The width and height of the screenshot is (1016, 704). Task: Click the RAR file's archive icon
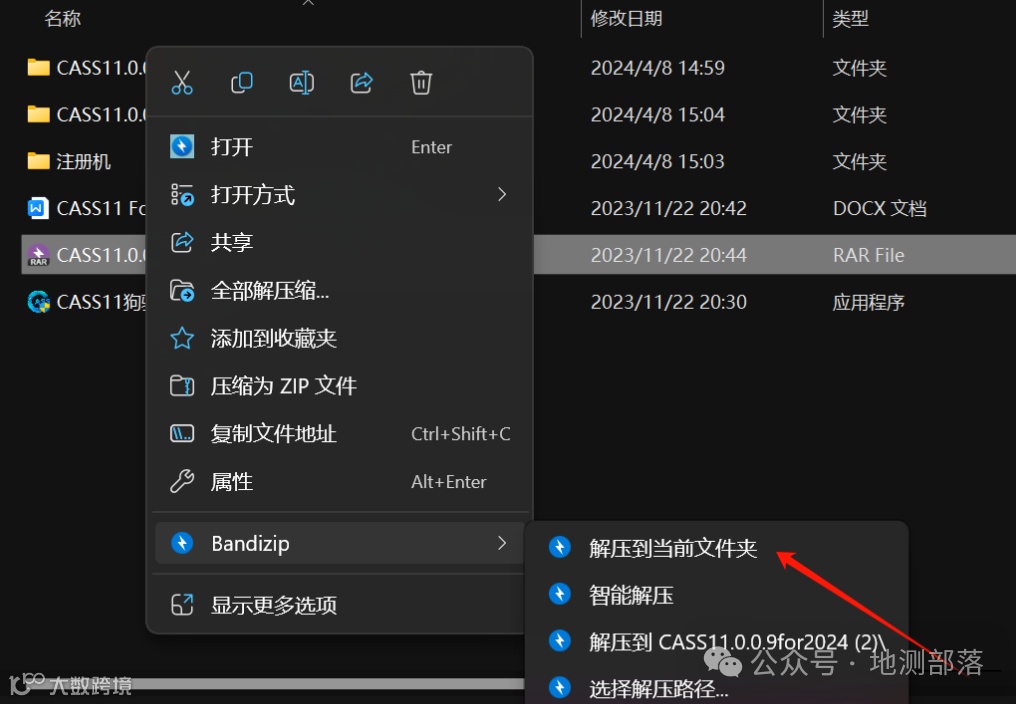pos(38,255)
